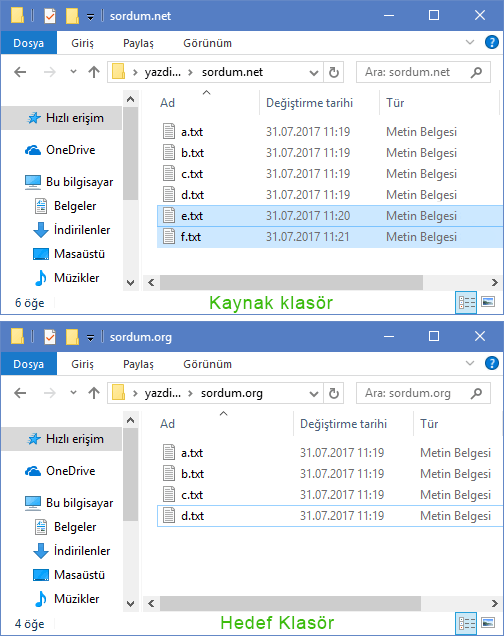Go up one folder in sordum.net window

coord(94,72)
